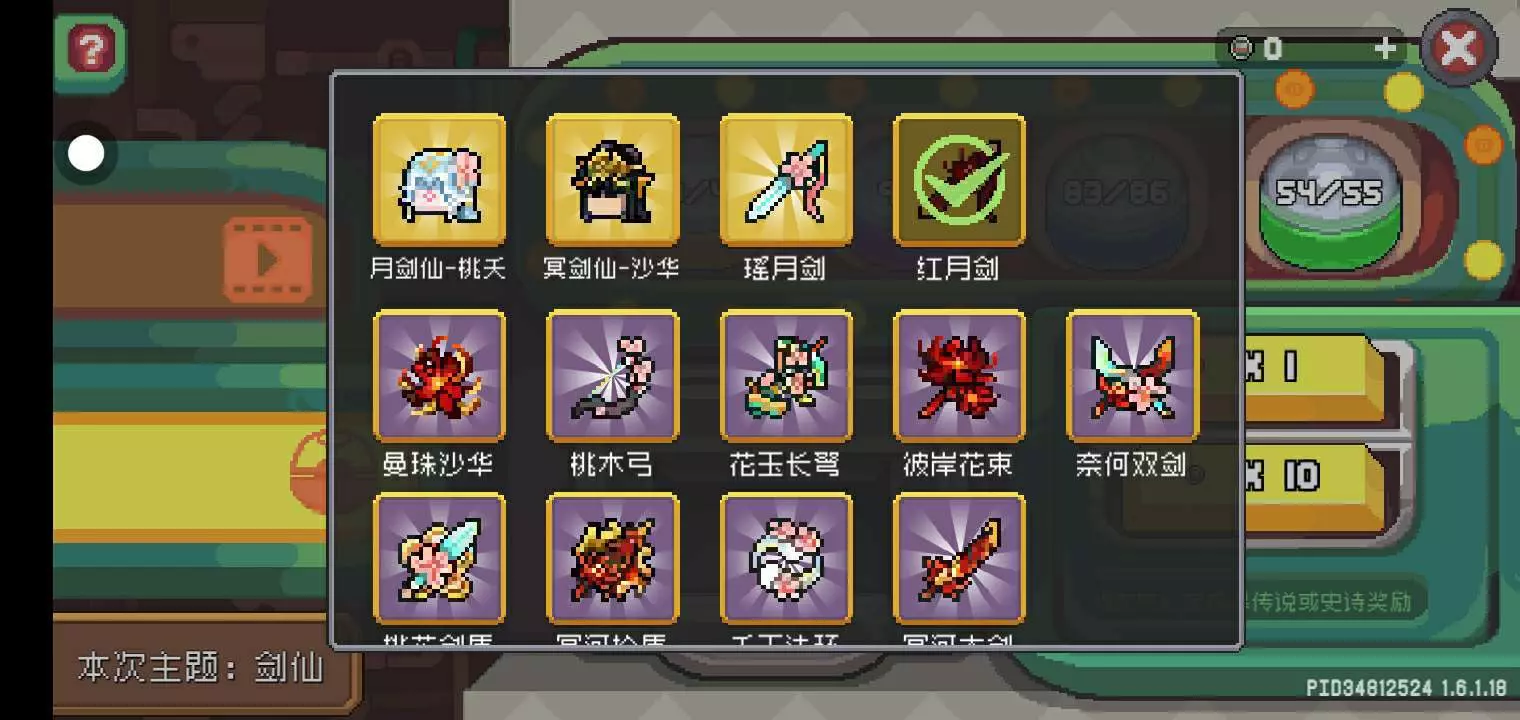Add currency with the plus button
1520x720 pixels.
pos(1385,48)
